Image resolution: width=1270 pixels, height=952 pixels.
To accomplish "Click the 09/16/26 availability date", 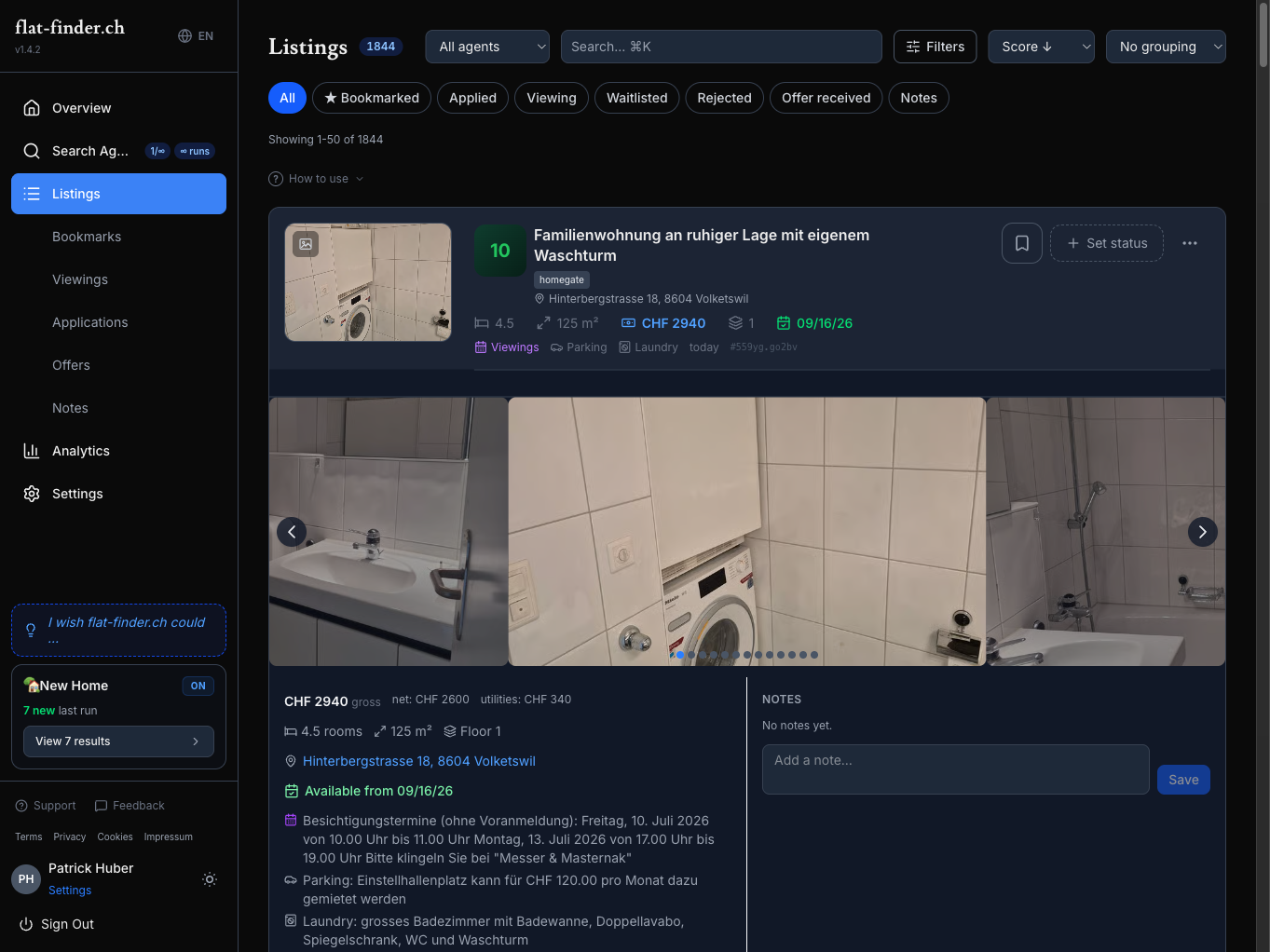I will click(815, 323).
